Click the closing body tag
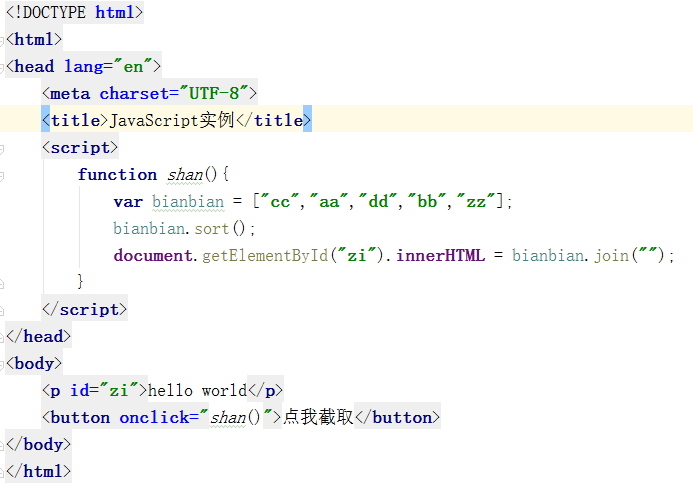 click(x=39, y=445)
